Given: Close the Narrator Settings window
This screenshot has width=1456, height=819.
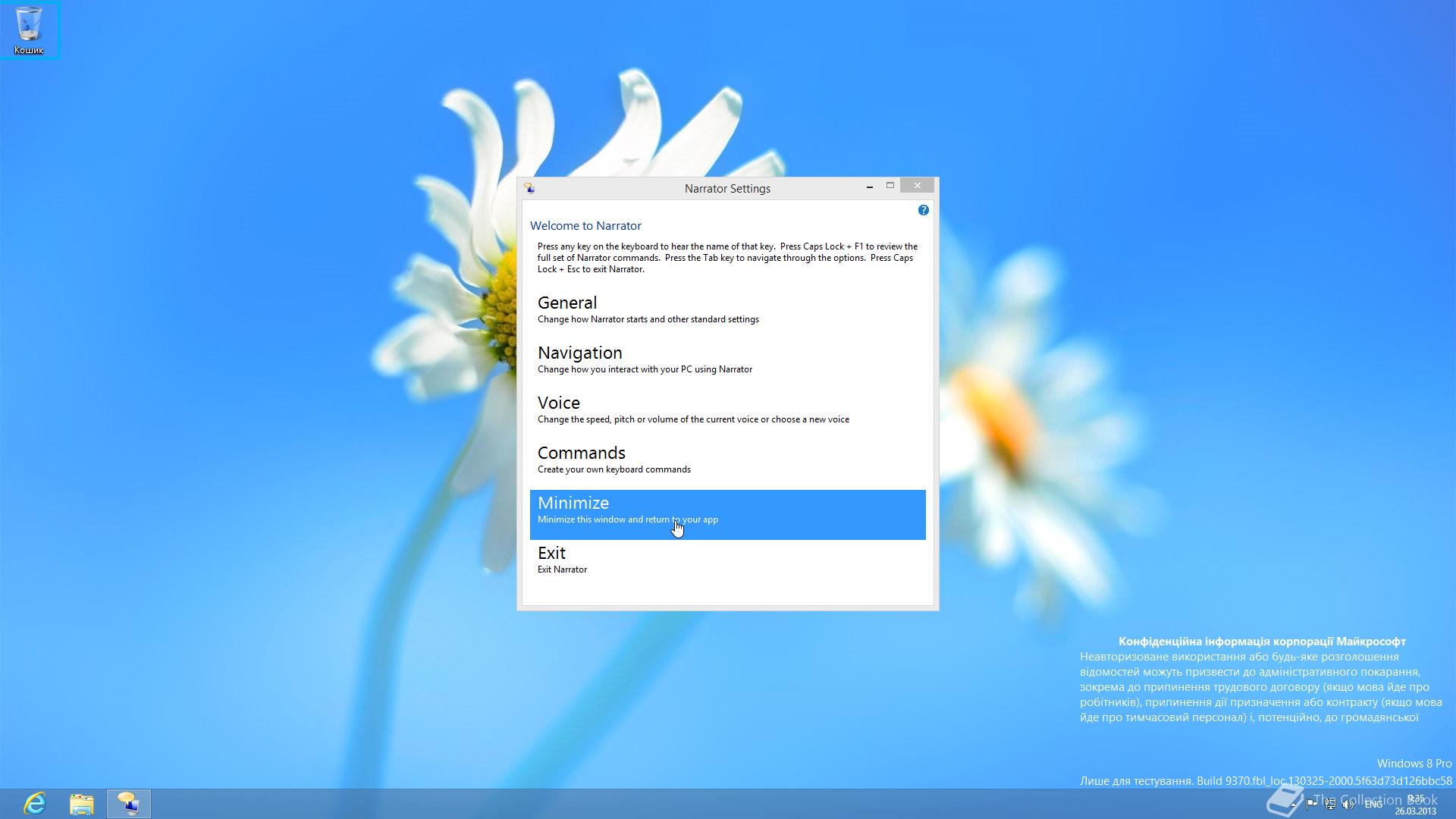Looking at the screenshot, I should click(x=918, y=186).
